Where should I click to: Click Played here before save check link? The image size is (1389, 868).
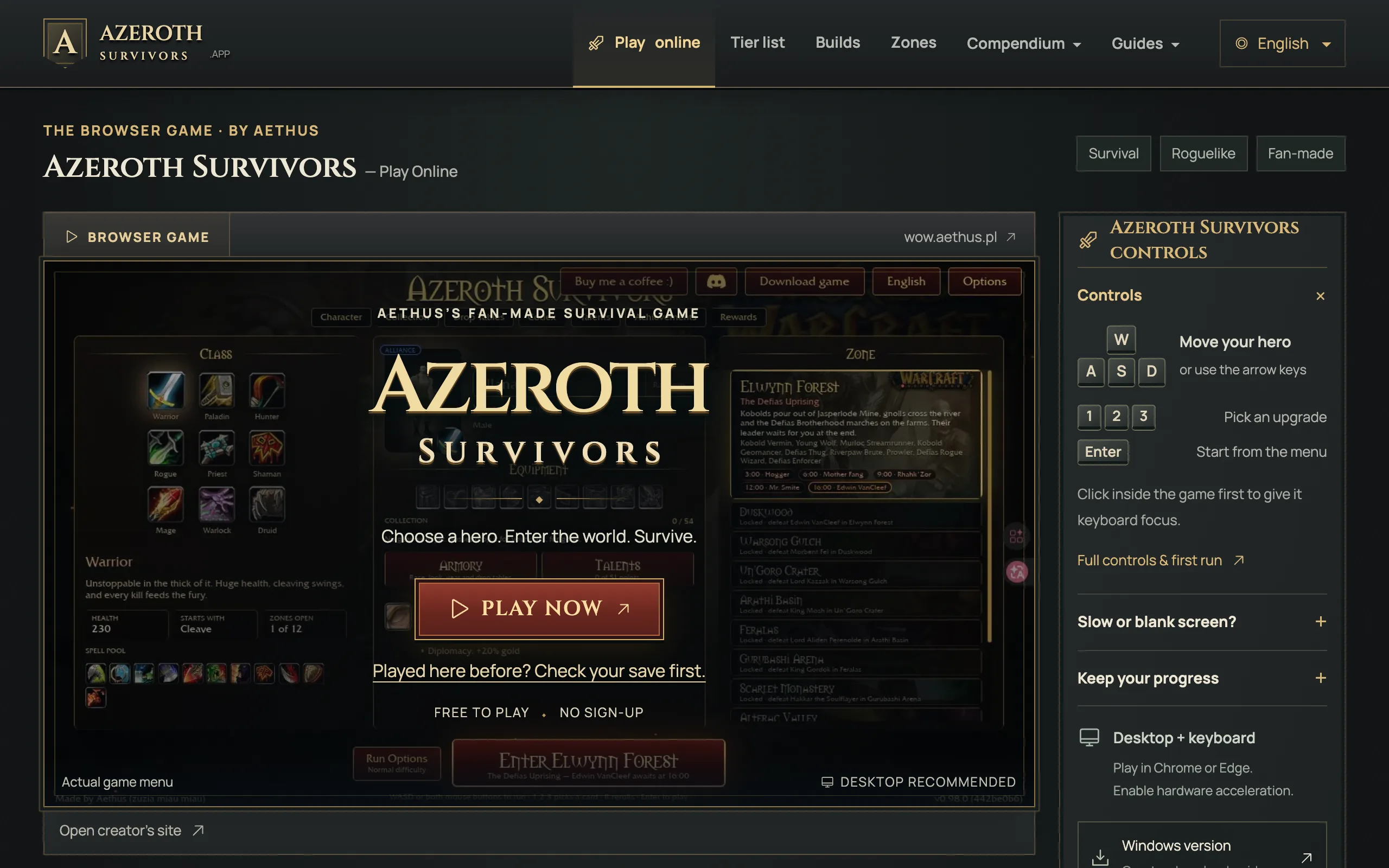point(538,671)
